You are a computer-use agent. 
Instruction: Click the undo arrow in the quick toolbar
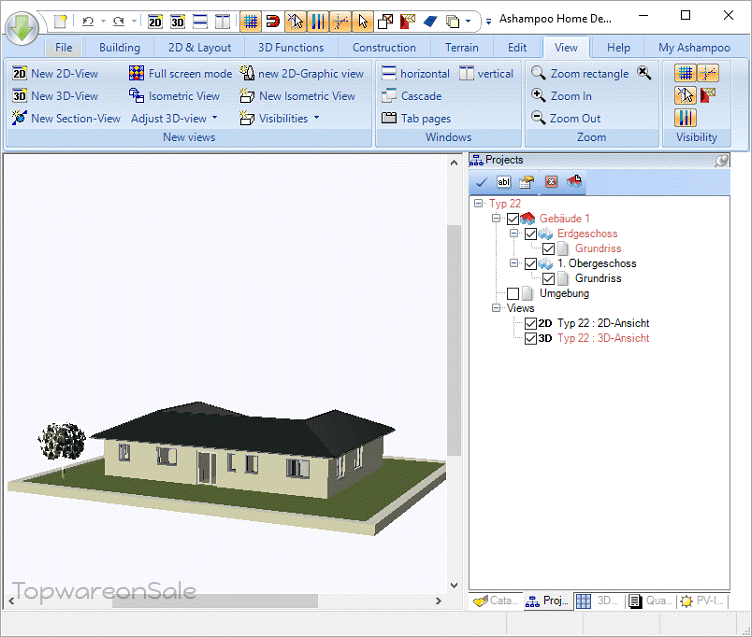(88, 21)
